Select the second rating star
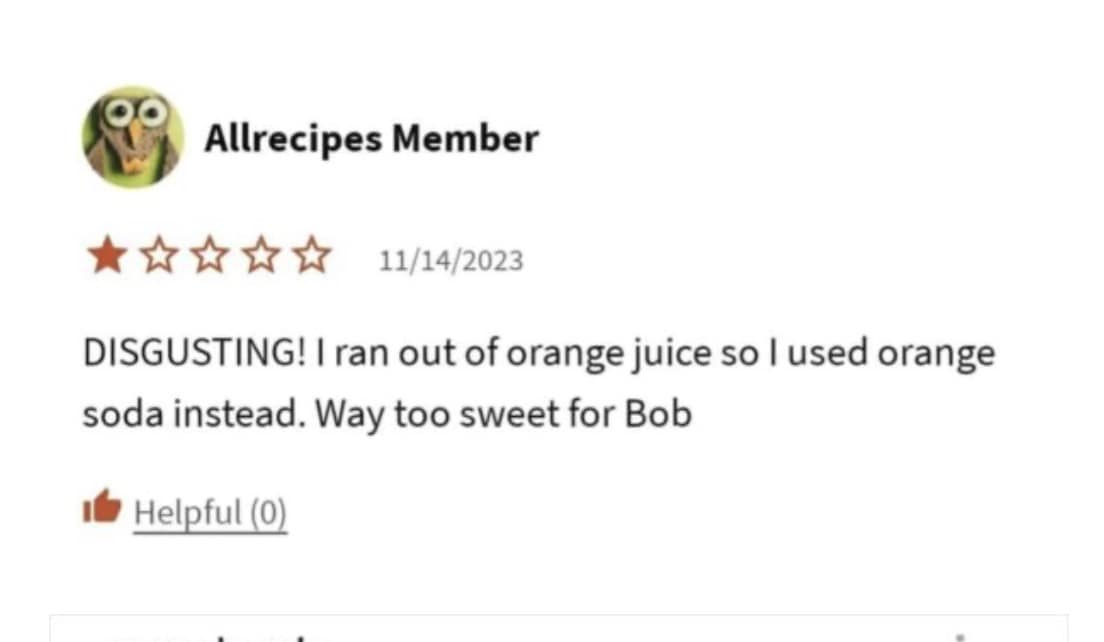 click(x=156, y=257)
